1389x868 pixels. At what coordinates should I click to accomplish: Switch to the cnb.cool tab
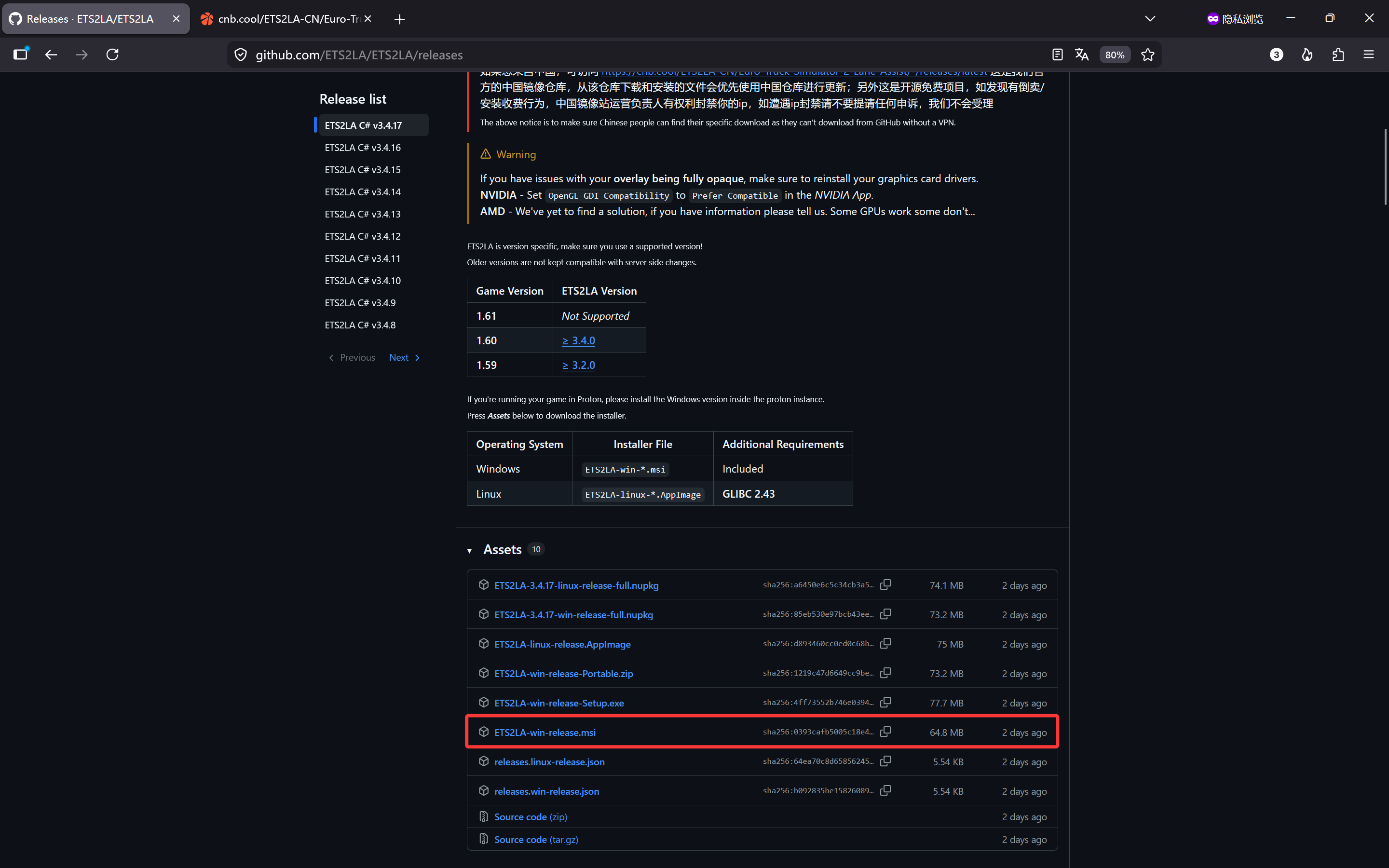pyautogui.click(x=286, y=19)
